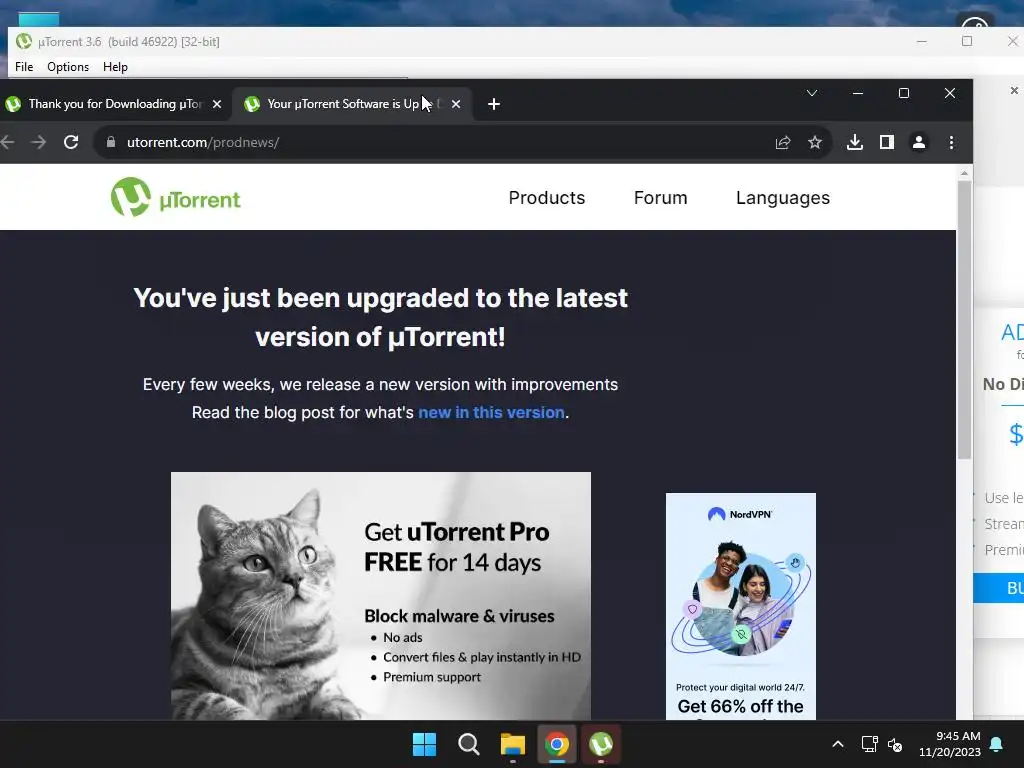
Task: Open a new Chrome tab
Action: coord(494,104)
